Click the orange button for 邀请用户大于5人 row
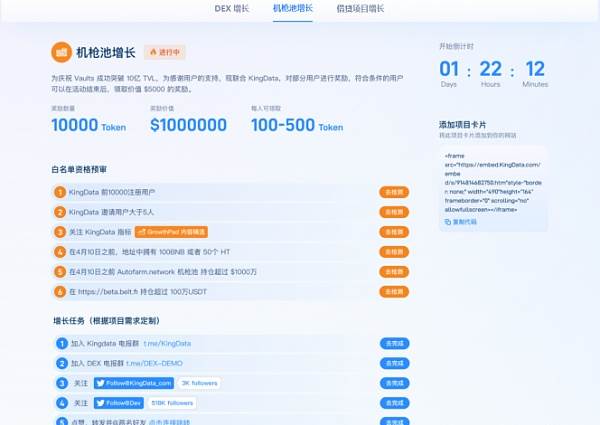600x425 pixels. pos(394,212)
